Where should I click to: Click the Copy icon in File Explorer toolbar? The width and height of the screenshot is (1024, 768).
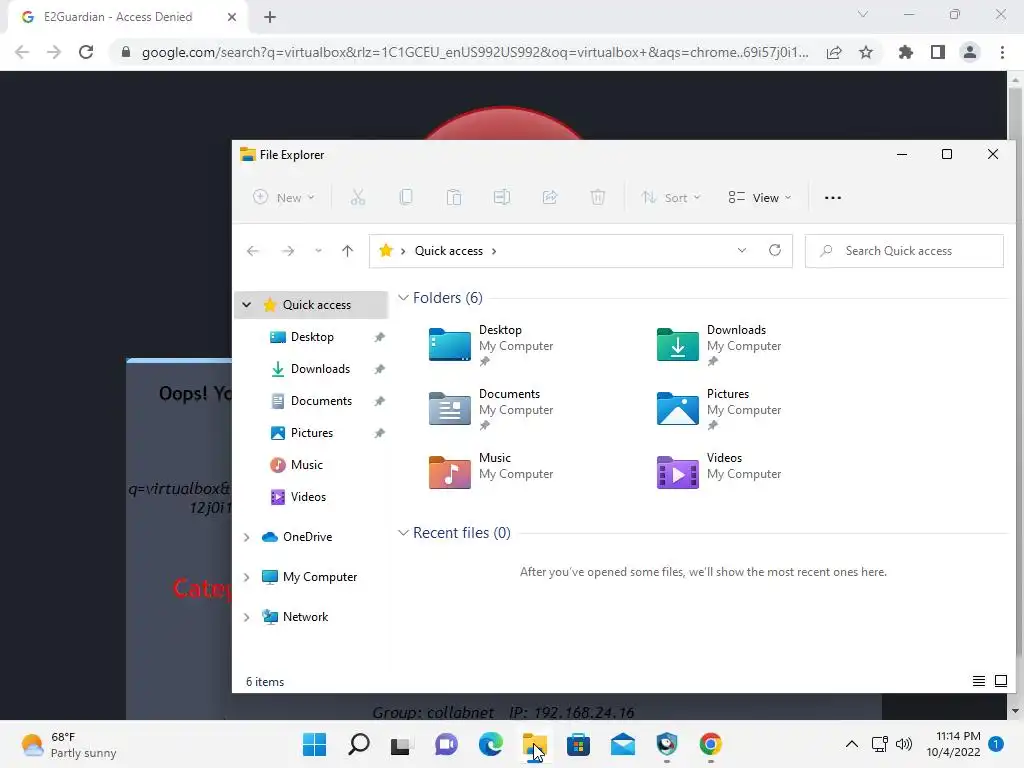coord(406,197)
